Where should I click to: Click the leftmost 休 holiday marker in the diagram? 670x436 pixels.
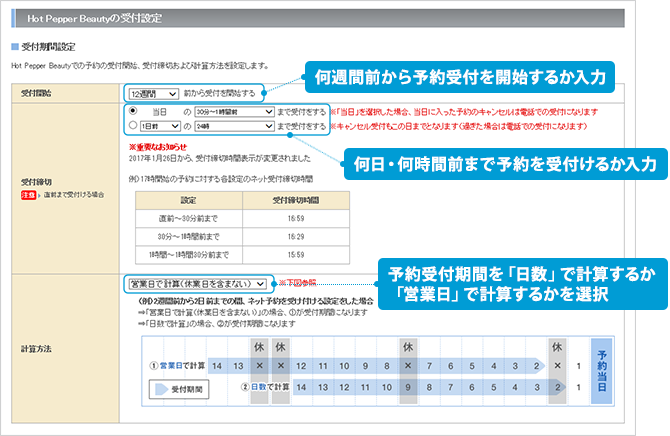255,346
